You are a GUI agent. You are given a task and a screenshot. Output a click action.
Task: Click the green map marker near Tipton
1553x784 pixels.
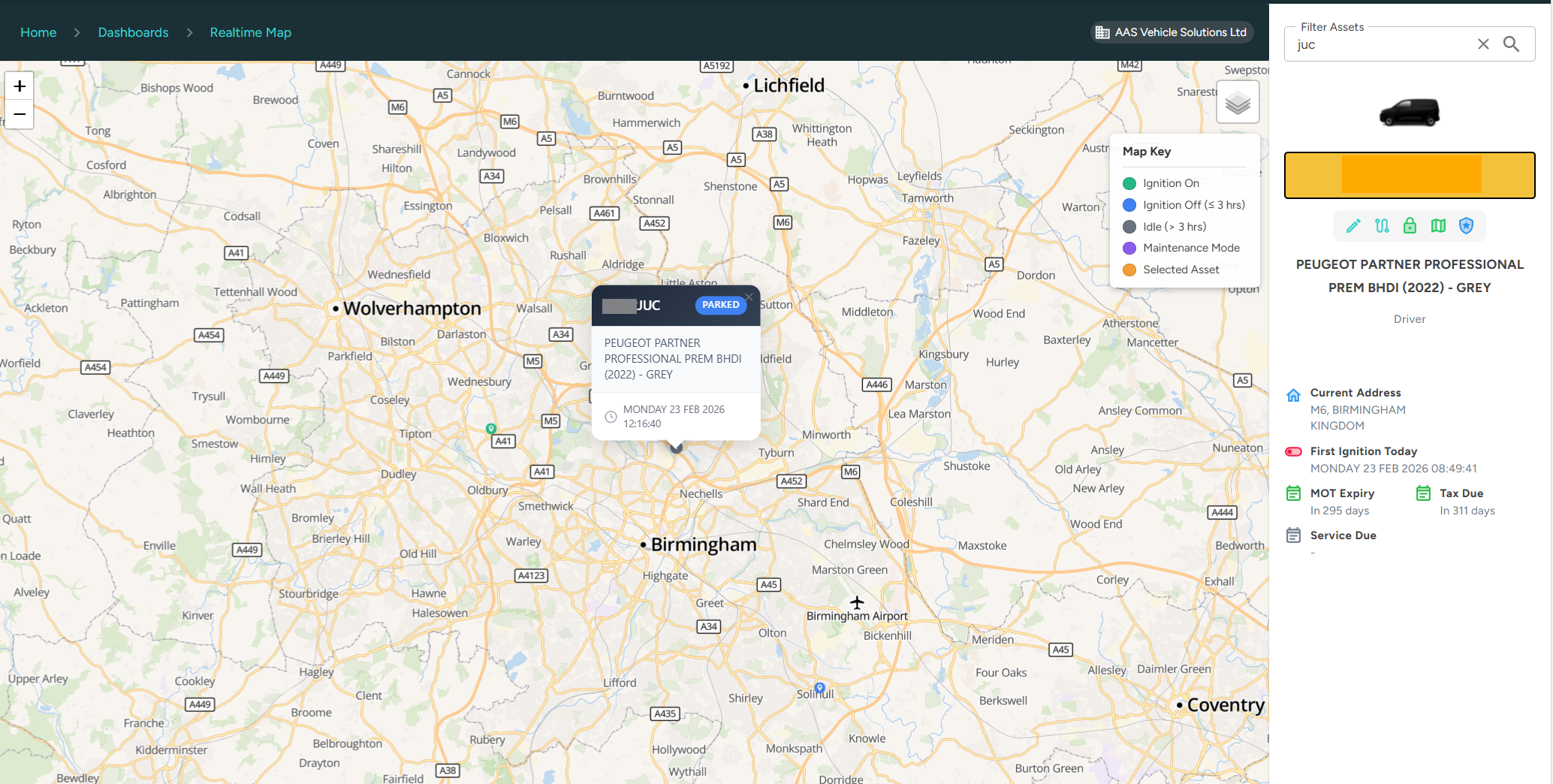(x=491, y=429)
